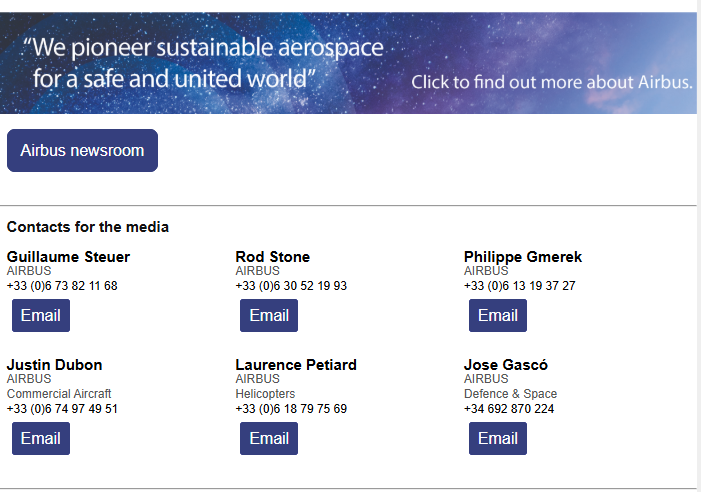Click Laurence Petiard's name
The height and width of the screenshot is (492, 701).
click(x=296, y=365)
